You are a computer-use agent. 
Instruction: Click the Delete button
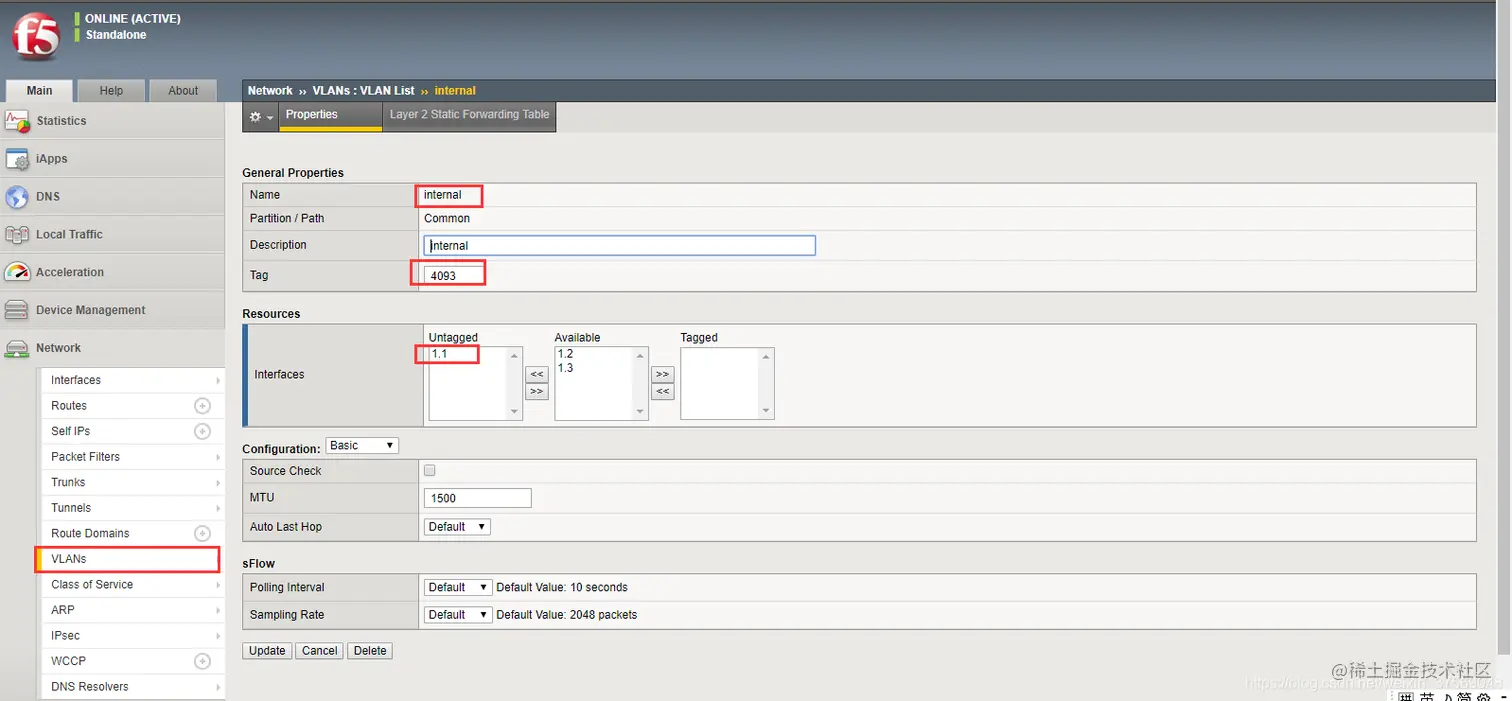370,651
